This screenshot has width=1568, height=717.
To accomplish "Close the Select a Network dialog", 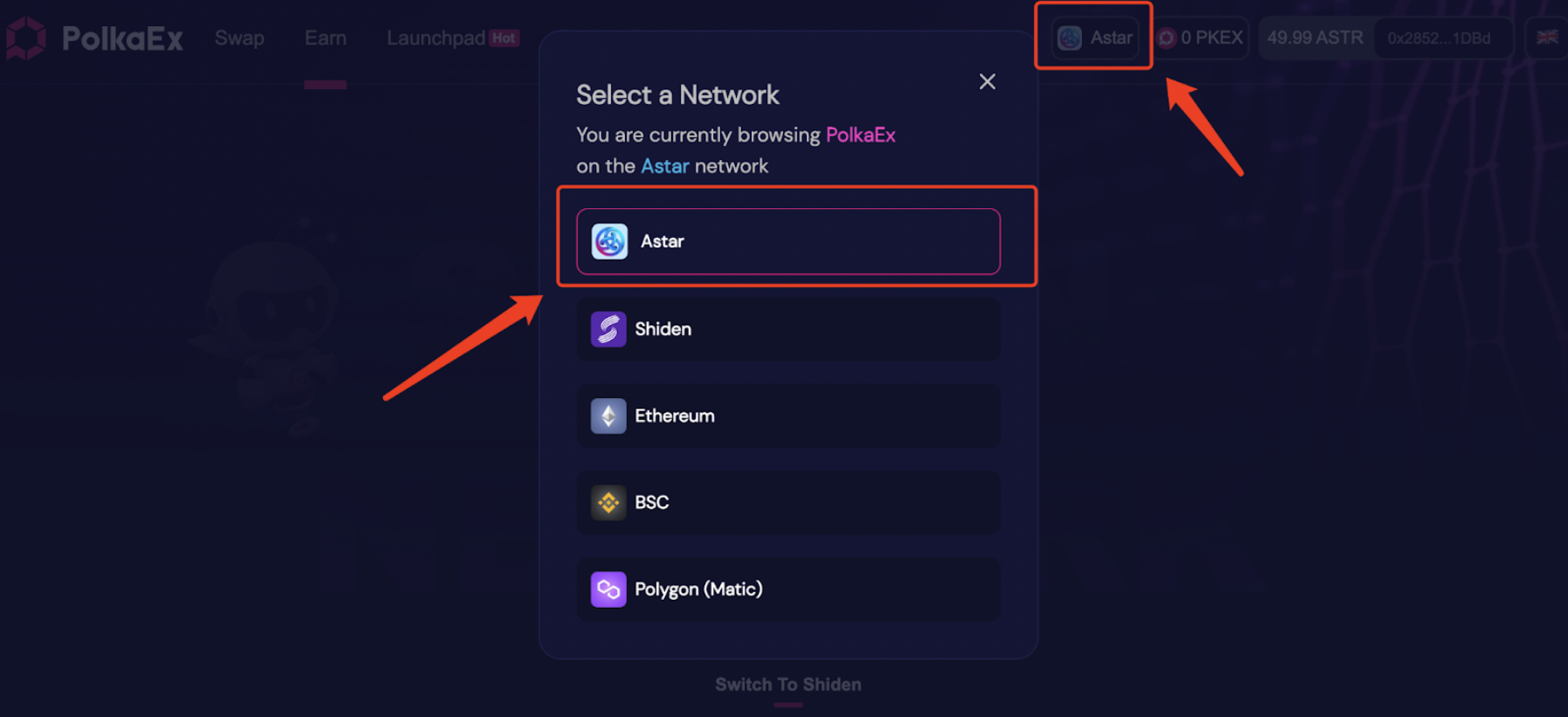I will point(988,81).
